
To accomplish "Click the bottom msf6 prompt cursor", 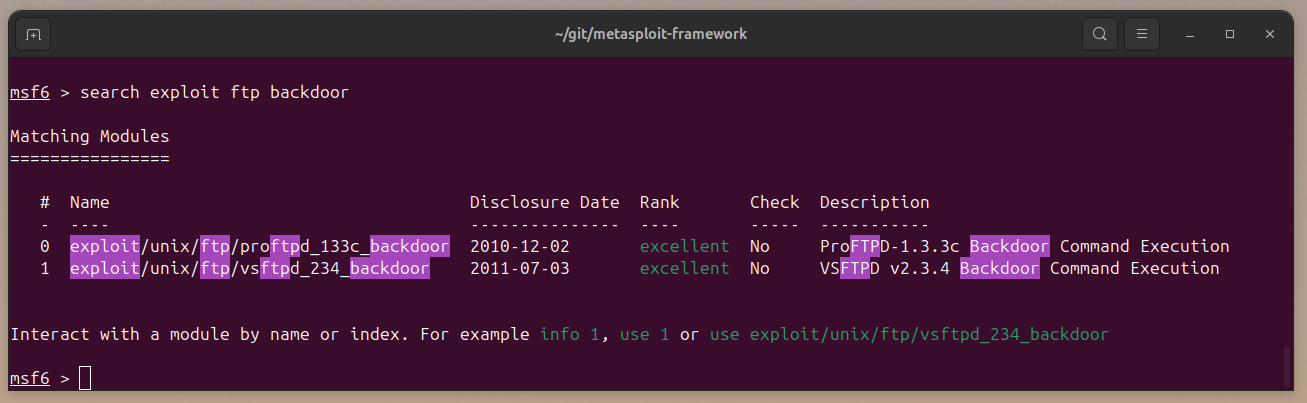I will [x=85, y=378].
